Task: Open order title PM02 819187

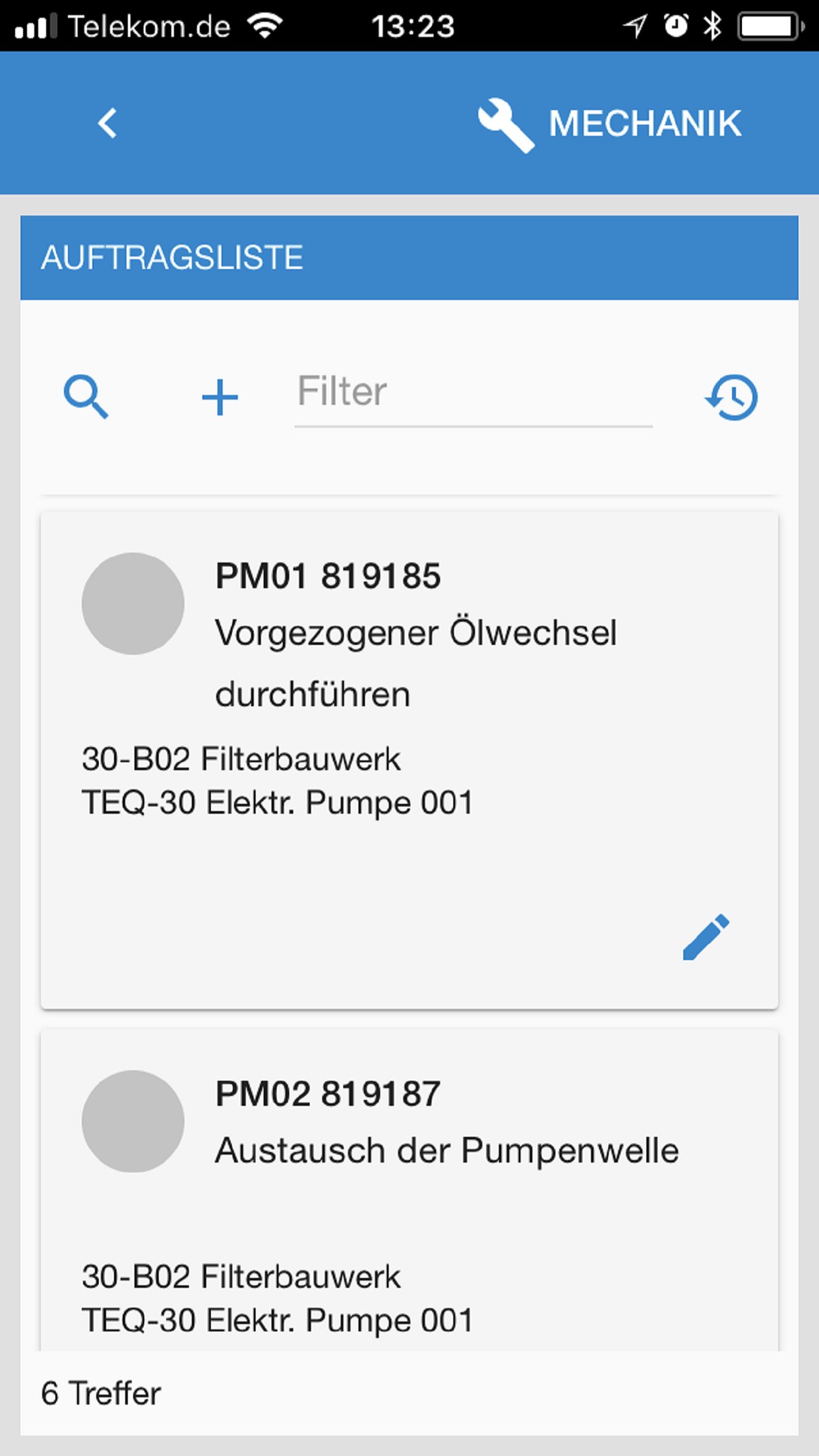Action: point(328,1093)
